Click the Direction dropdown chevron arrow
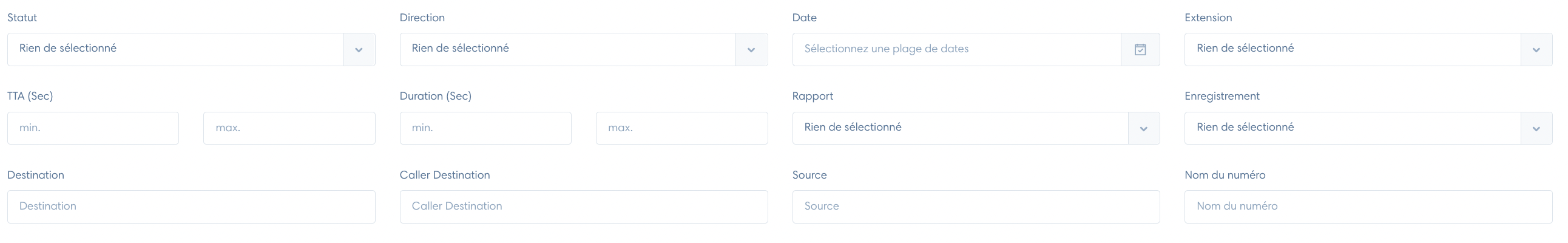This screenshot has height=243, width=1568. [751, 50]
